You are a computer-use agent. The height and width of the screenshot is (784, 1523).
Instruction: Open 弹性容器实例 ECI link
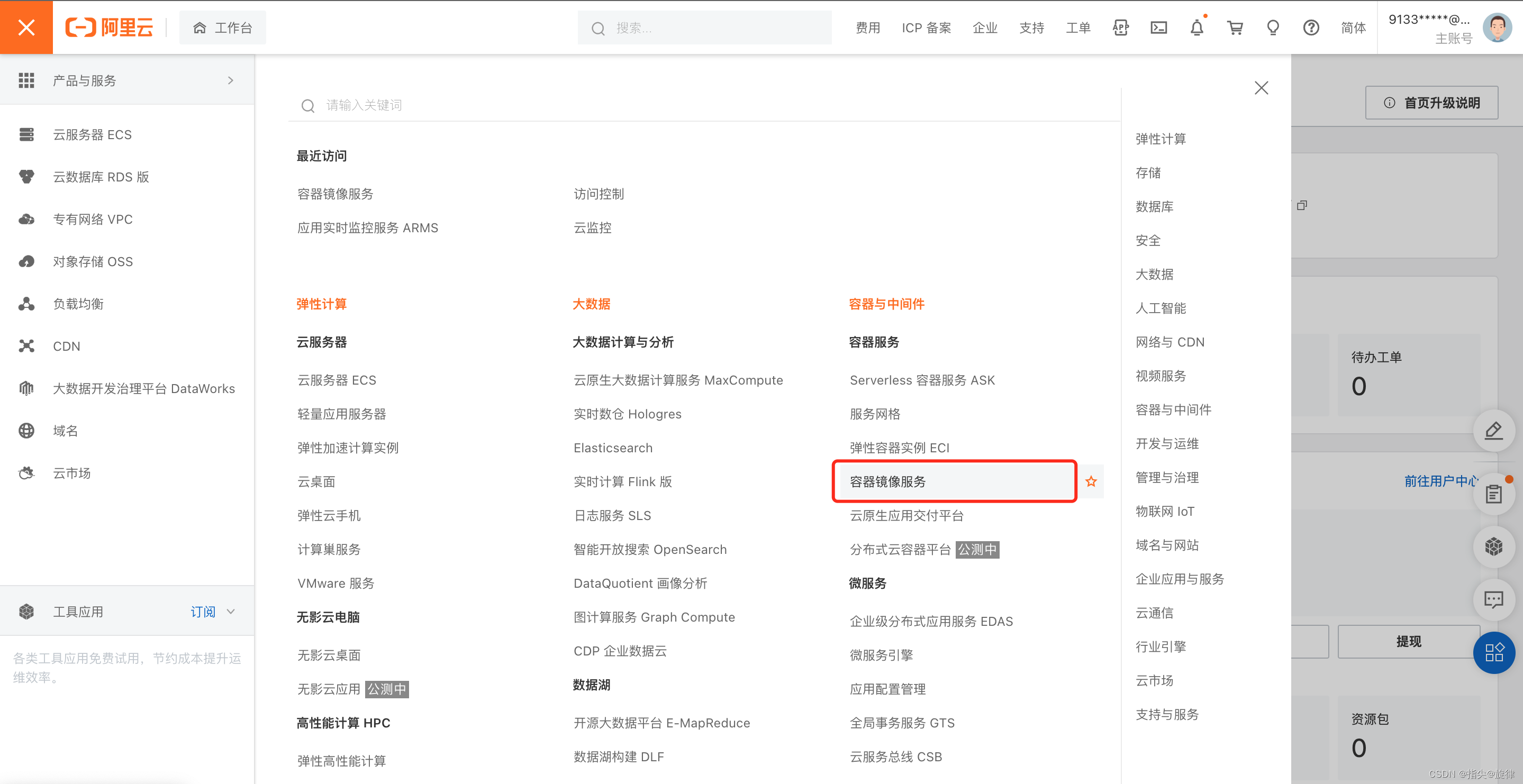tap(899, 448)
